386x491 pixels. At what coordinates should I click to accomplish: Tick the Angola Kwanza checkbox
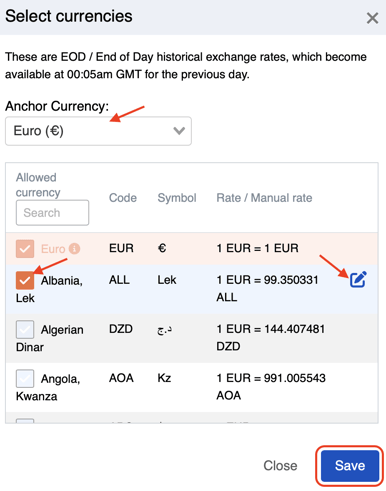point(25,378)
